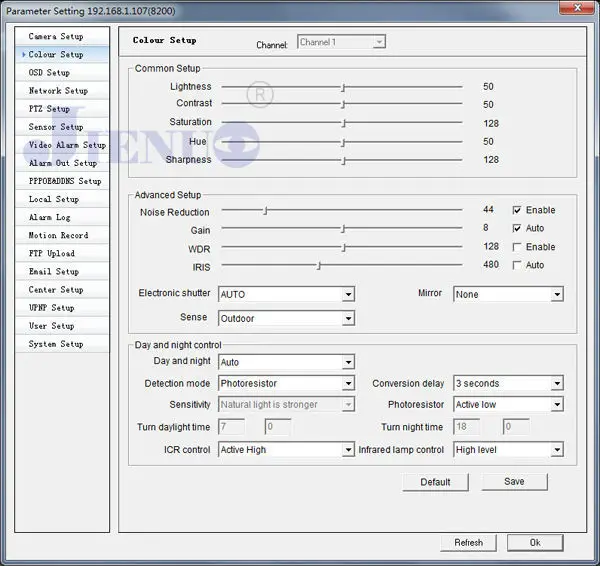Select Colour Setup sidebar item
The width and height of the screenshot is (600, 566).
(x=62, y=54)
